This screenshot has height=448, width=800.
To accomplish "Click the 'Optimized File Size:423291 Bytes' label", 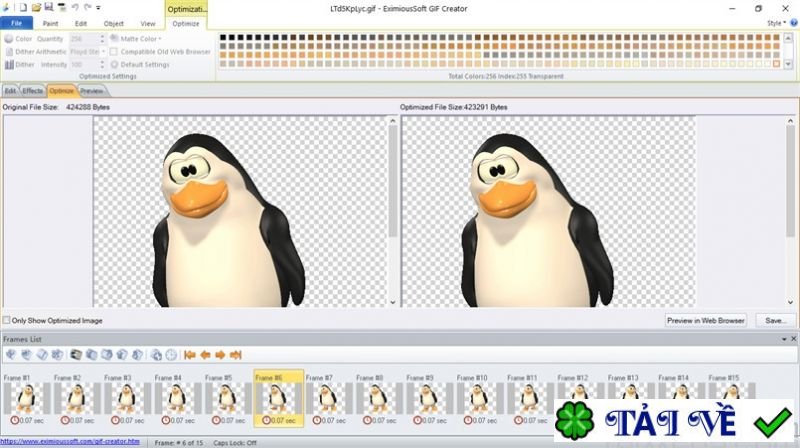I will tap(454, 107).
